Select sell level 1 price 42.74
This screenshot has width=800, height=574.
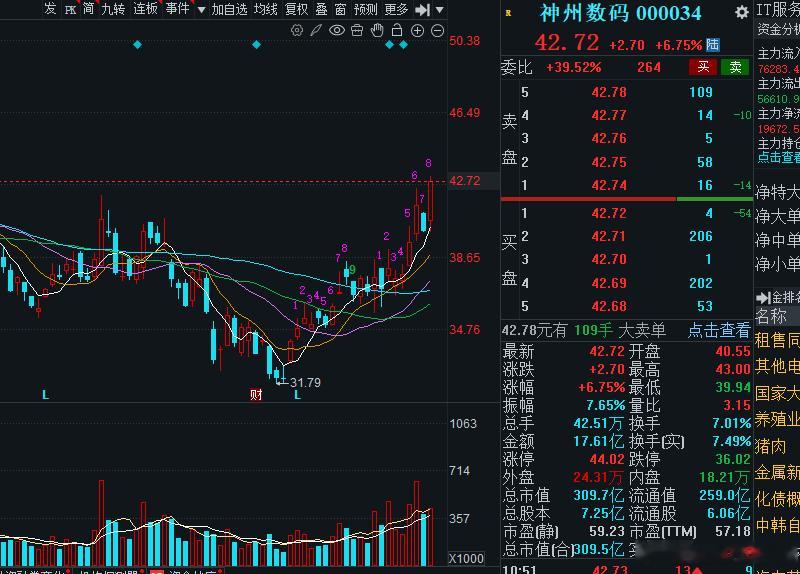click(x=609, y=185)
